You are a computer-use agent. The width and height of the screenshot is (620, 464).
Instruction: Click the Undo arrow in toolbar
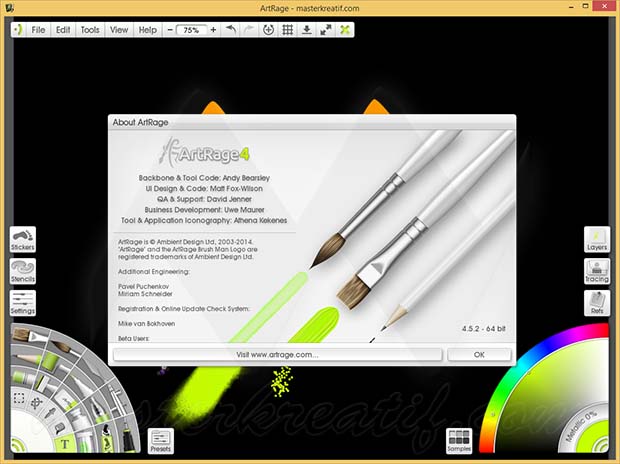click(231, 30)
